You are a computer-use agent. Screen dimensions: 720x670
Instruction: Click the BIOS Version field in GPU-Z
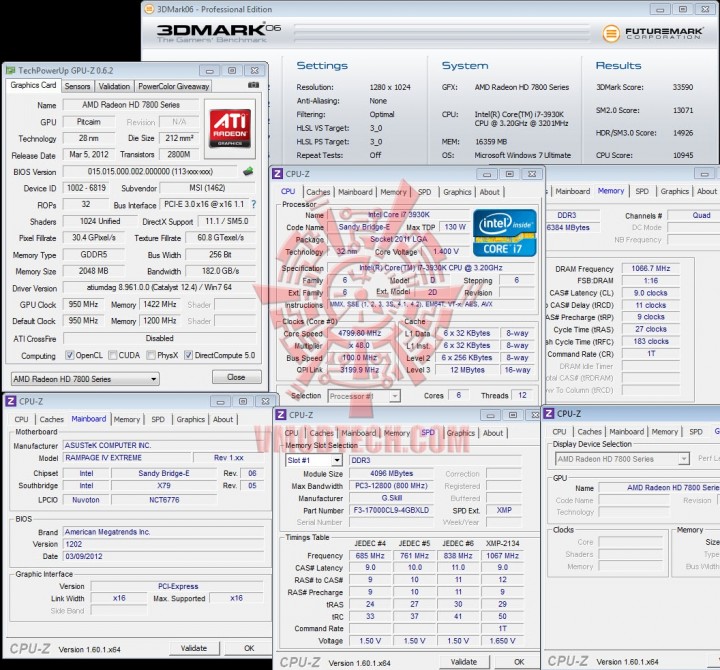[150, 172]
